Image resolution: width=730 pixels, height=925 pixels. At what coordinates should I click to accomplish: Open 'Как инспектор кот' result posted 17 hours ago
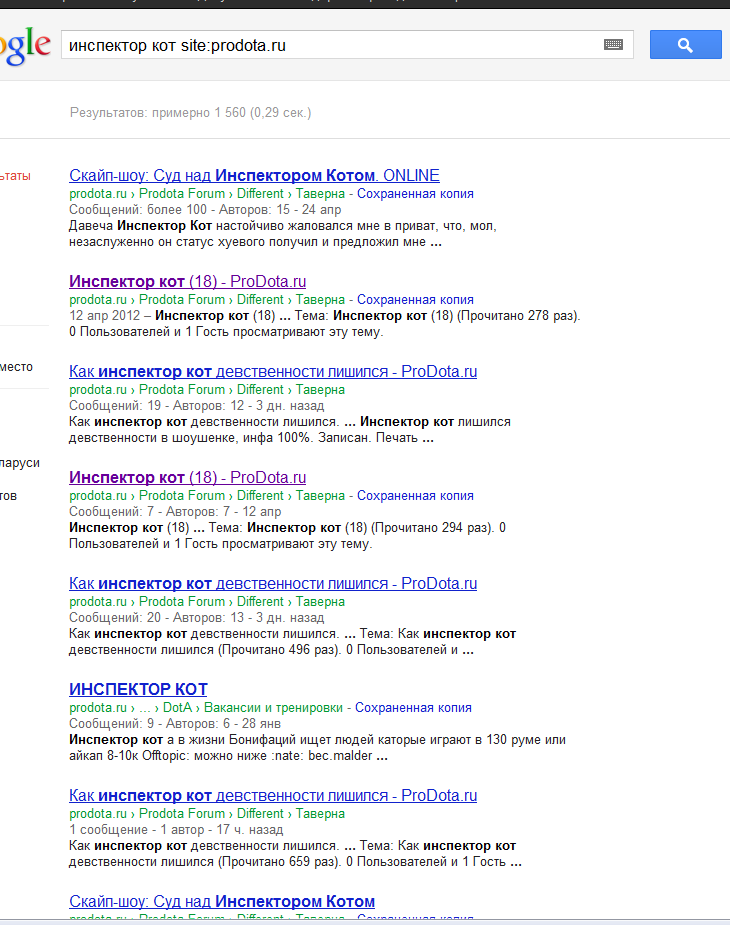273,796
